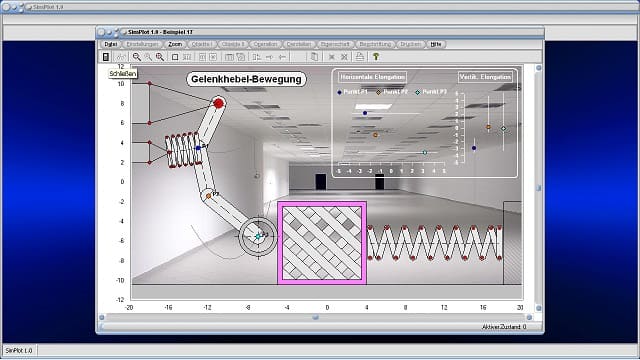The image size is (640, 360).
Task: Click the Aktiver Zustand status text
Action: coord(504,327)
